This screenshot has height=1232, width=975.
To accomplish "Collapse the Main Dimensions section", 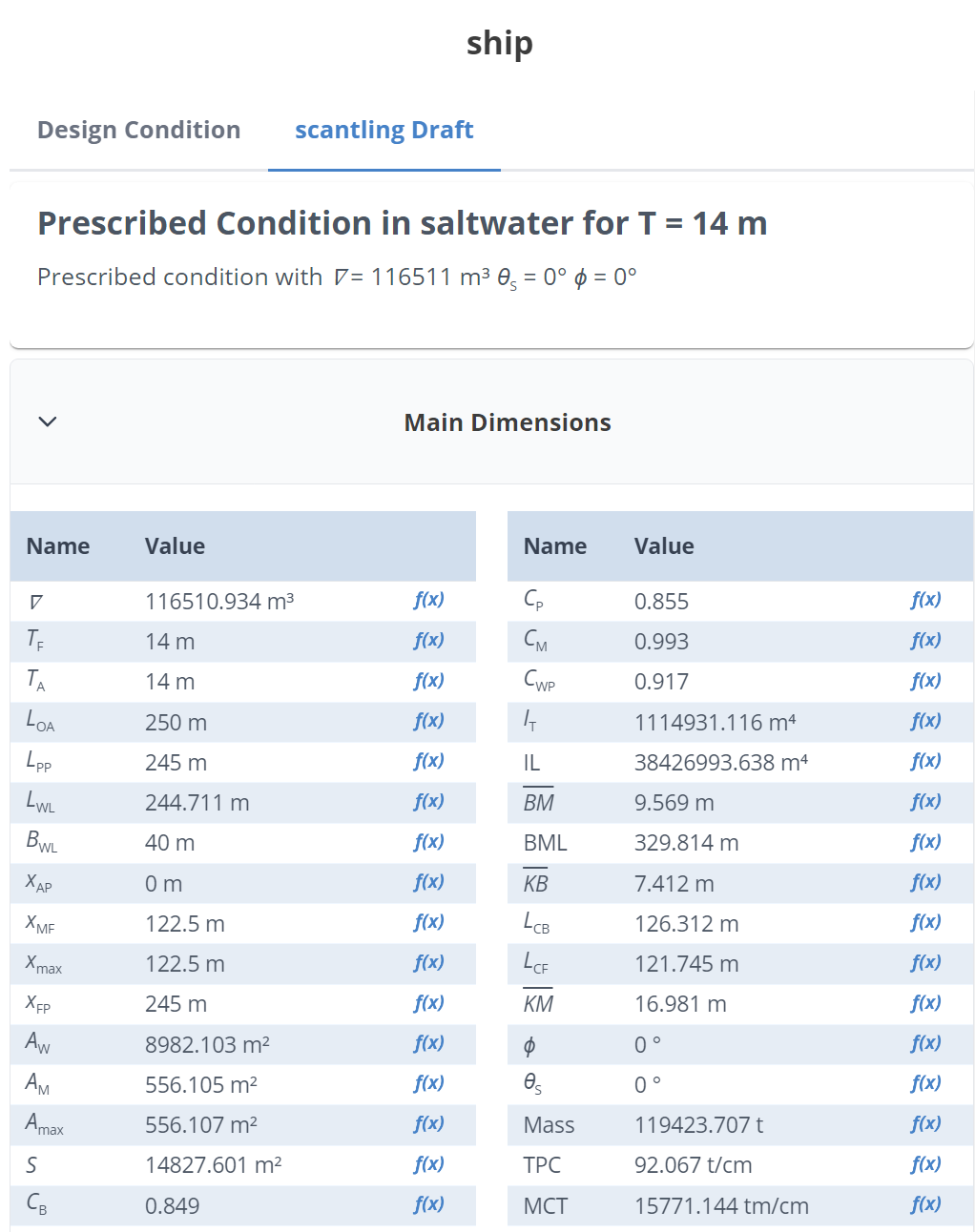I will pos(47,421).
